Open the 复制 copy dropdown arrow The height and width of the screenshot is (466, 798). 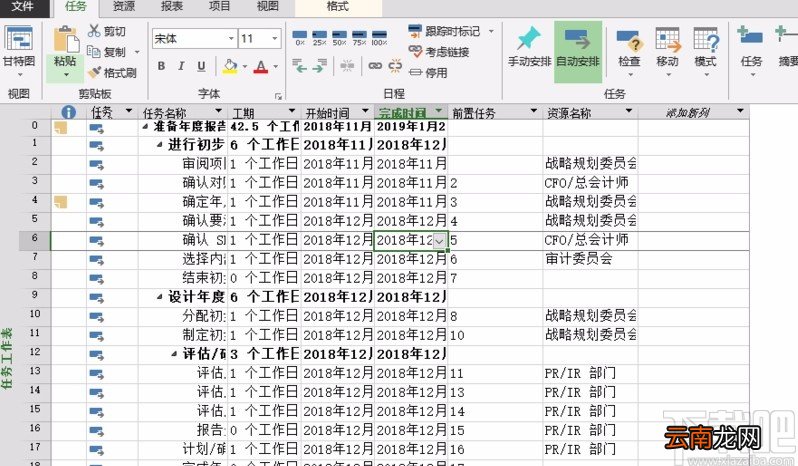[137, 52]
